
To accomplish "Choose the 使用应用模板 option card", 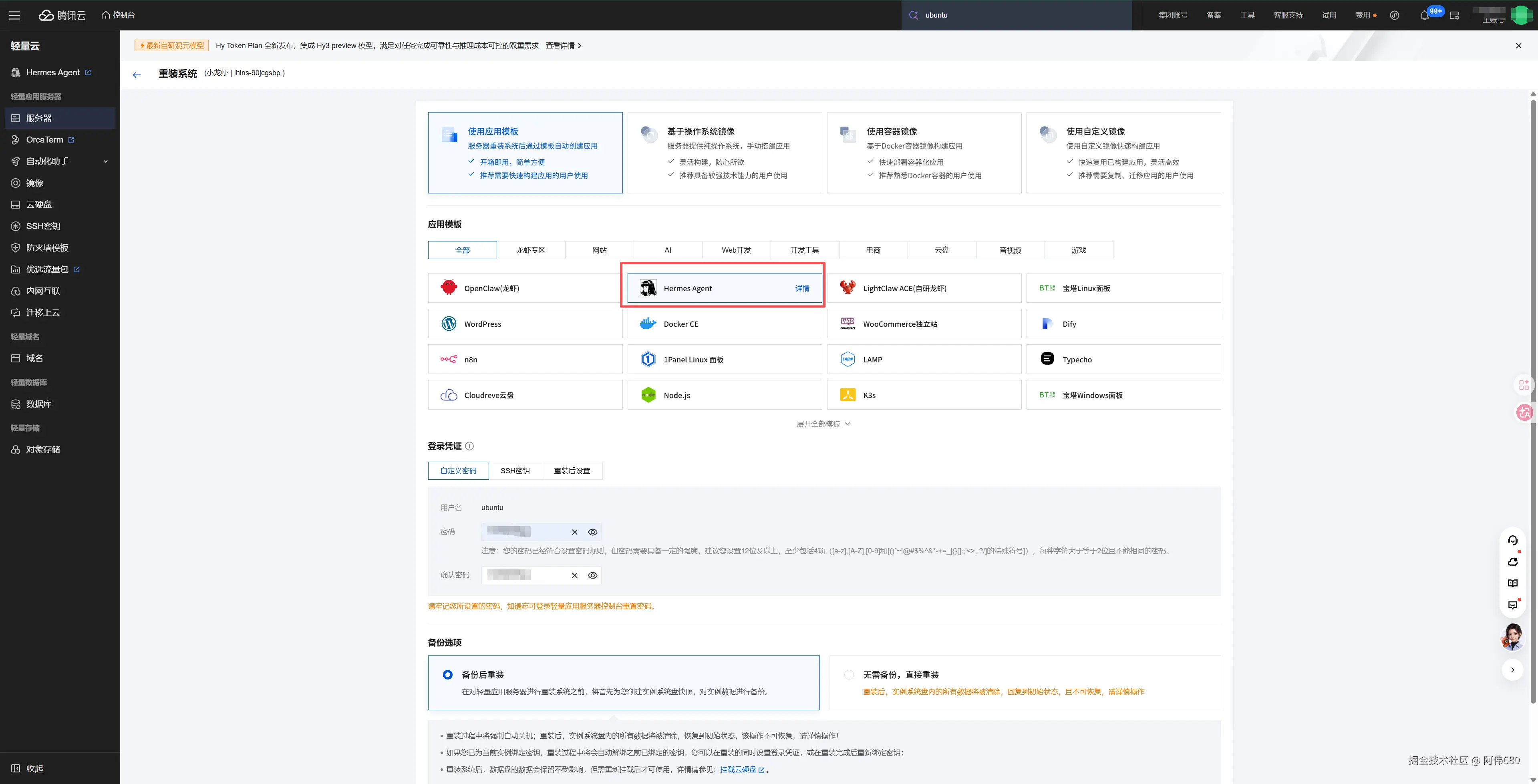I will click(525, 153).
